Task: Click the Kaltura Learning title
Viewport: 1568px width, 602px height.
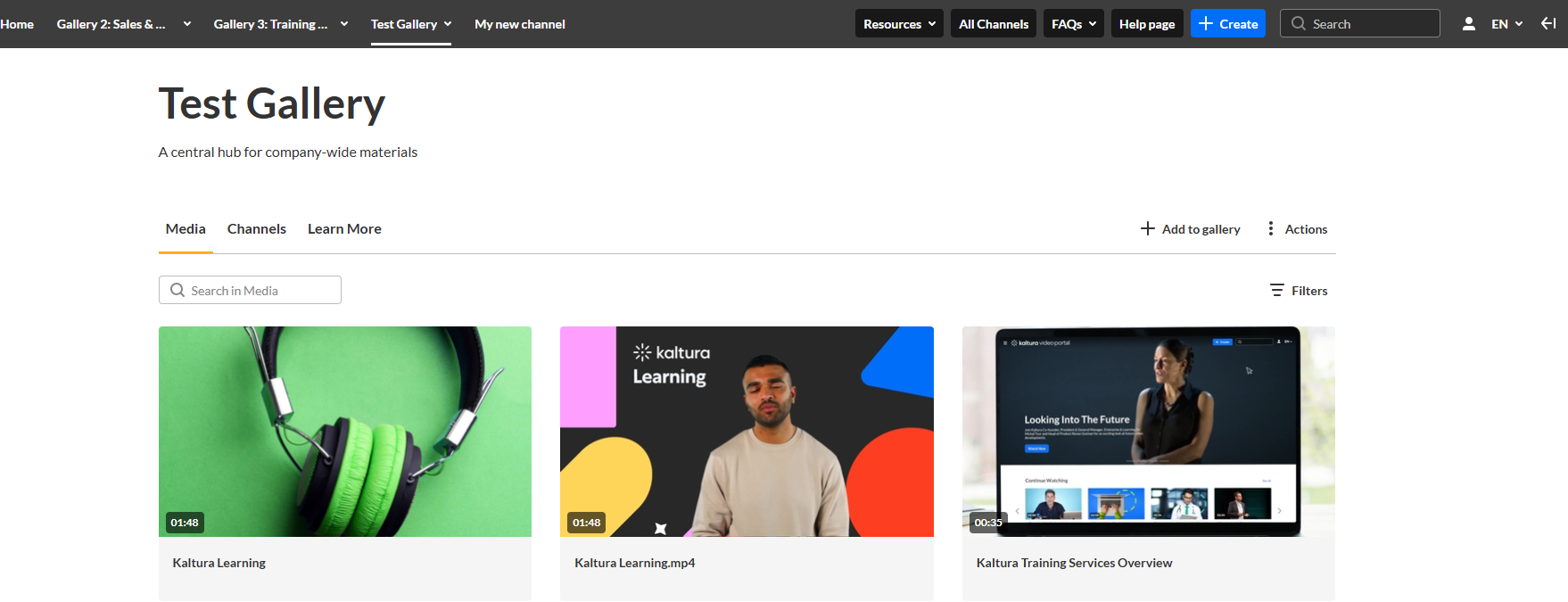Action: (x=219, y=563)
